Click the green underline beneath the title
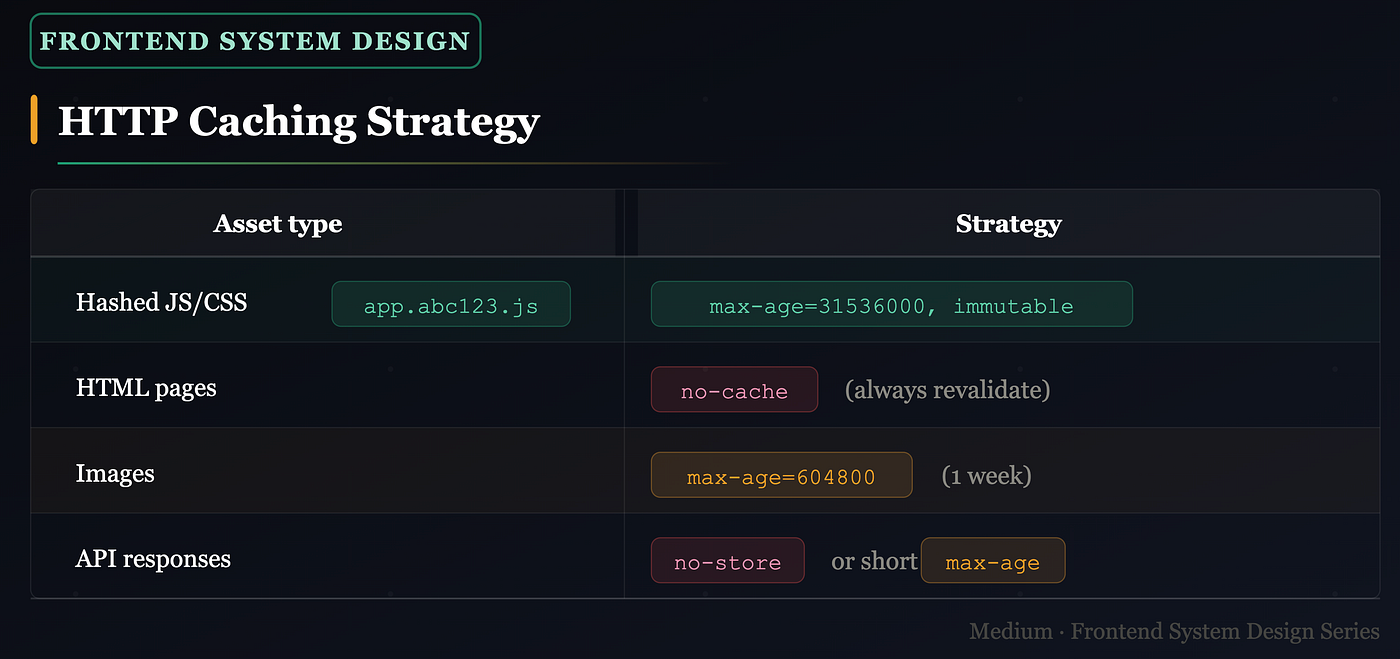 pos(390,162)
